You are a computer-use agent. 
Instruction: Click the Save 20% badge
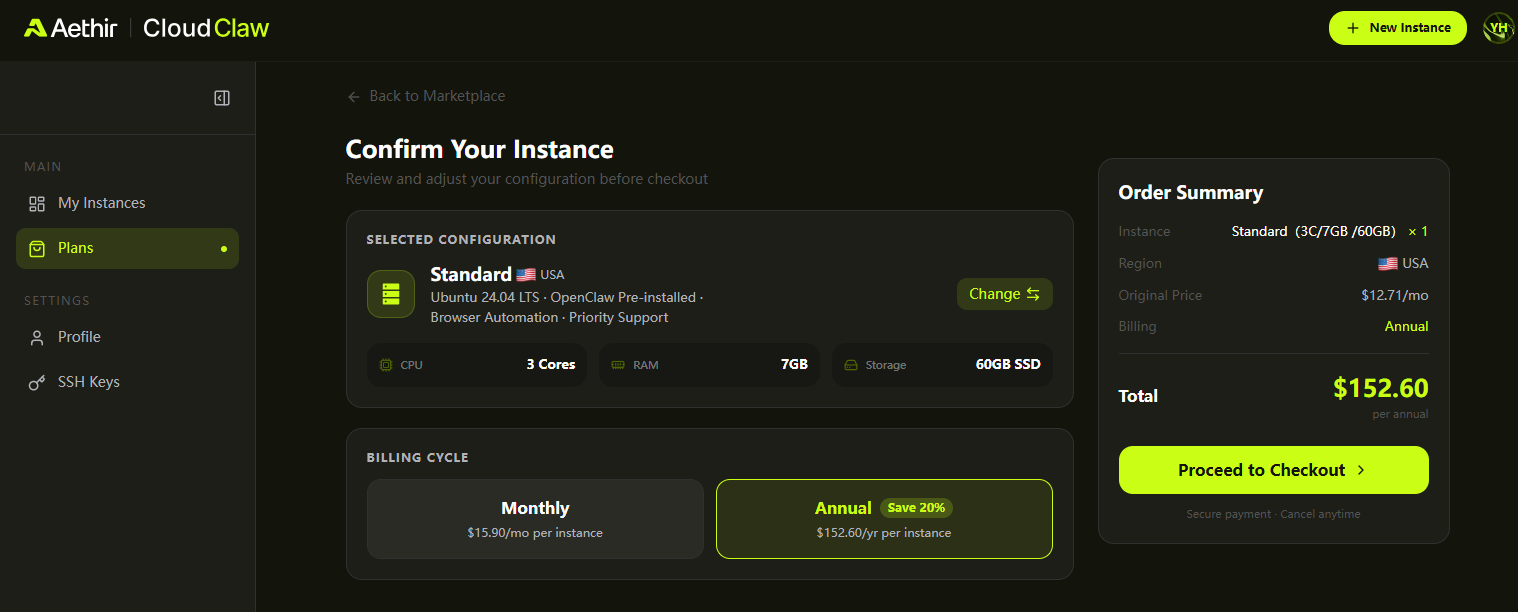pyautogui.click(x=916, y=508)
